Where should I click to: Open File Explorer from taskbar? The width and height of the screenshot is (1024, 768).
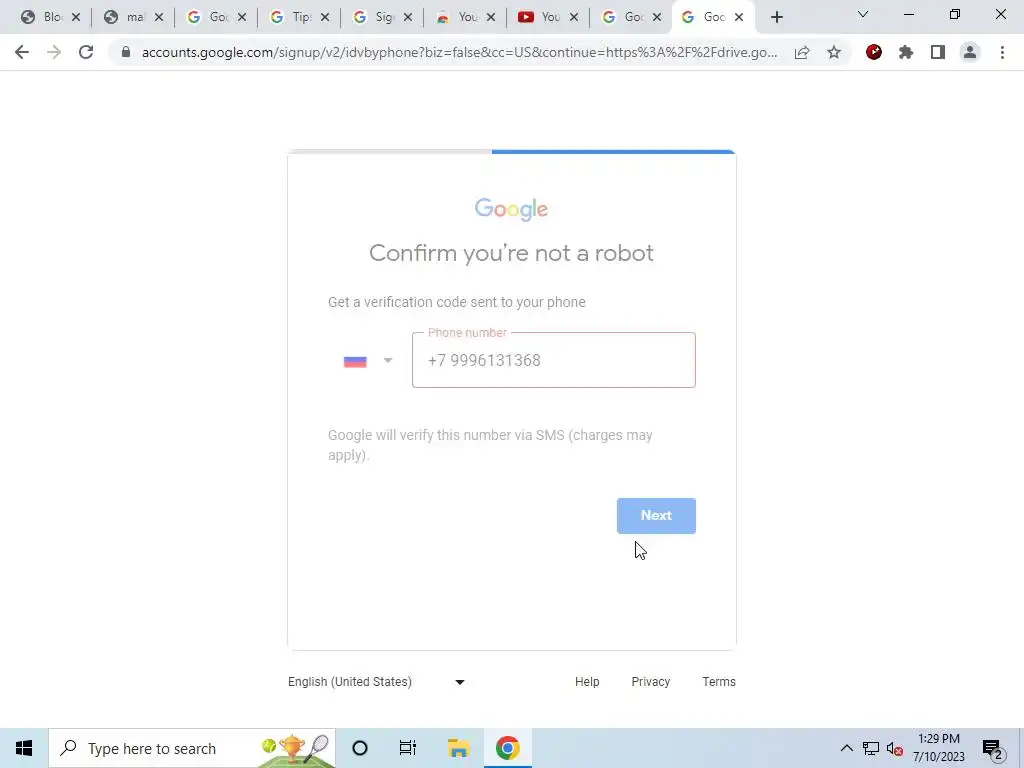[x=458, y=748]
